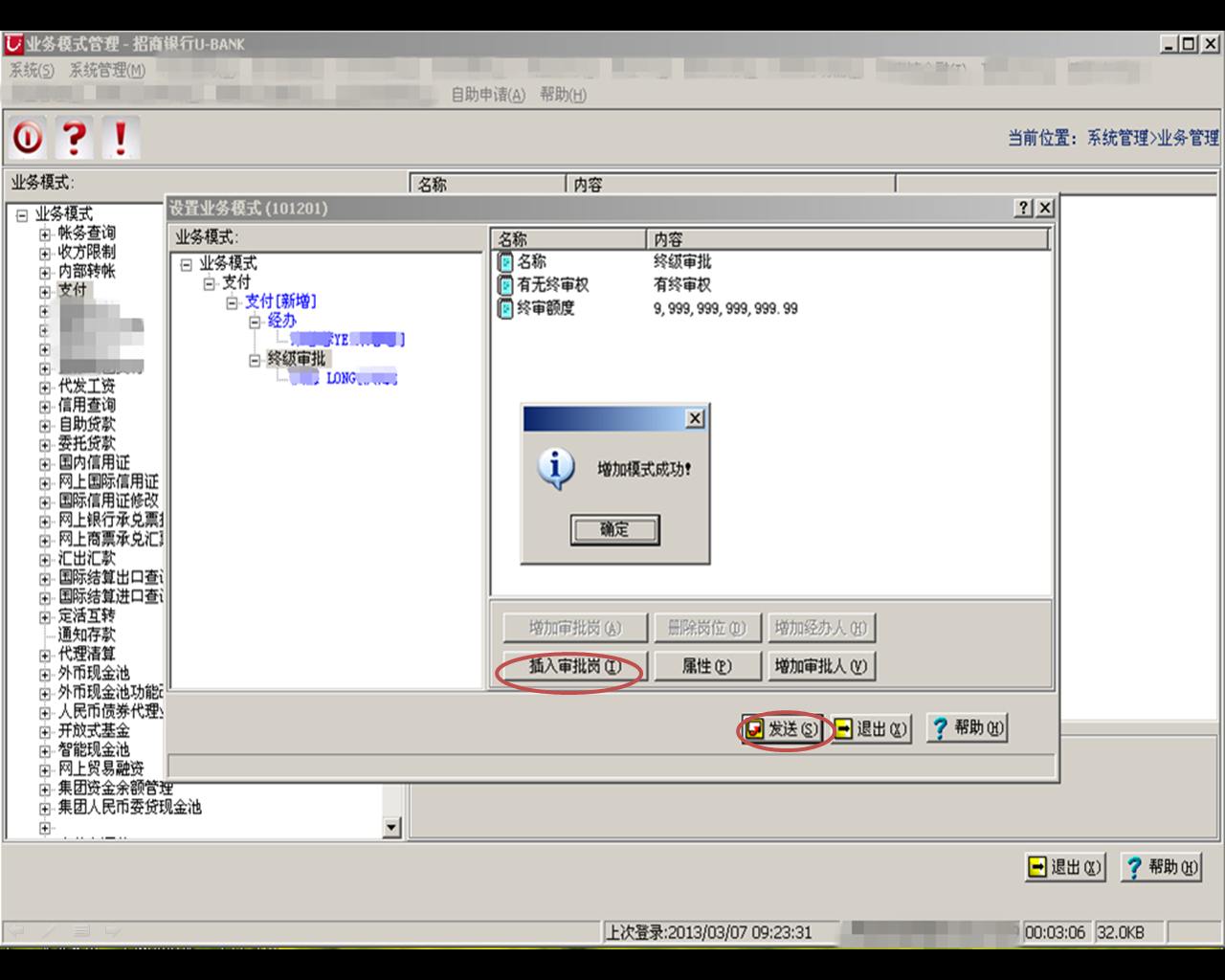Click the question mark button in dialog title bar
Image resolution: width=1225 pixels, height=980 pixels.
click(1024, 208)
